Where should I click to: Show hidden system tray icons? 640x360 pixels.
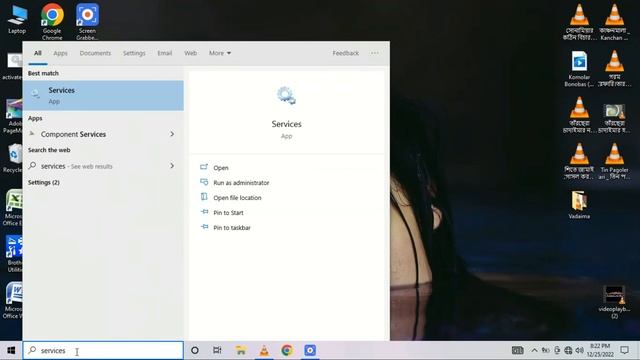coord(534,350)
